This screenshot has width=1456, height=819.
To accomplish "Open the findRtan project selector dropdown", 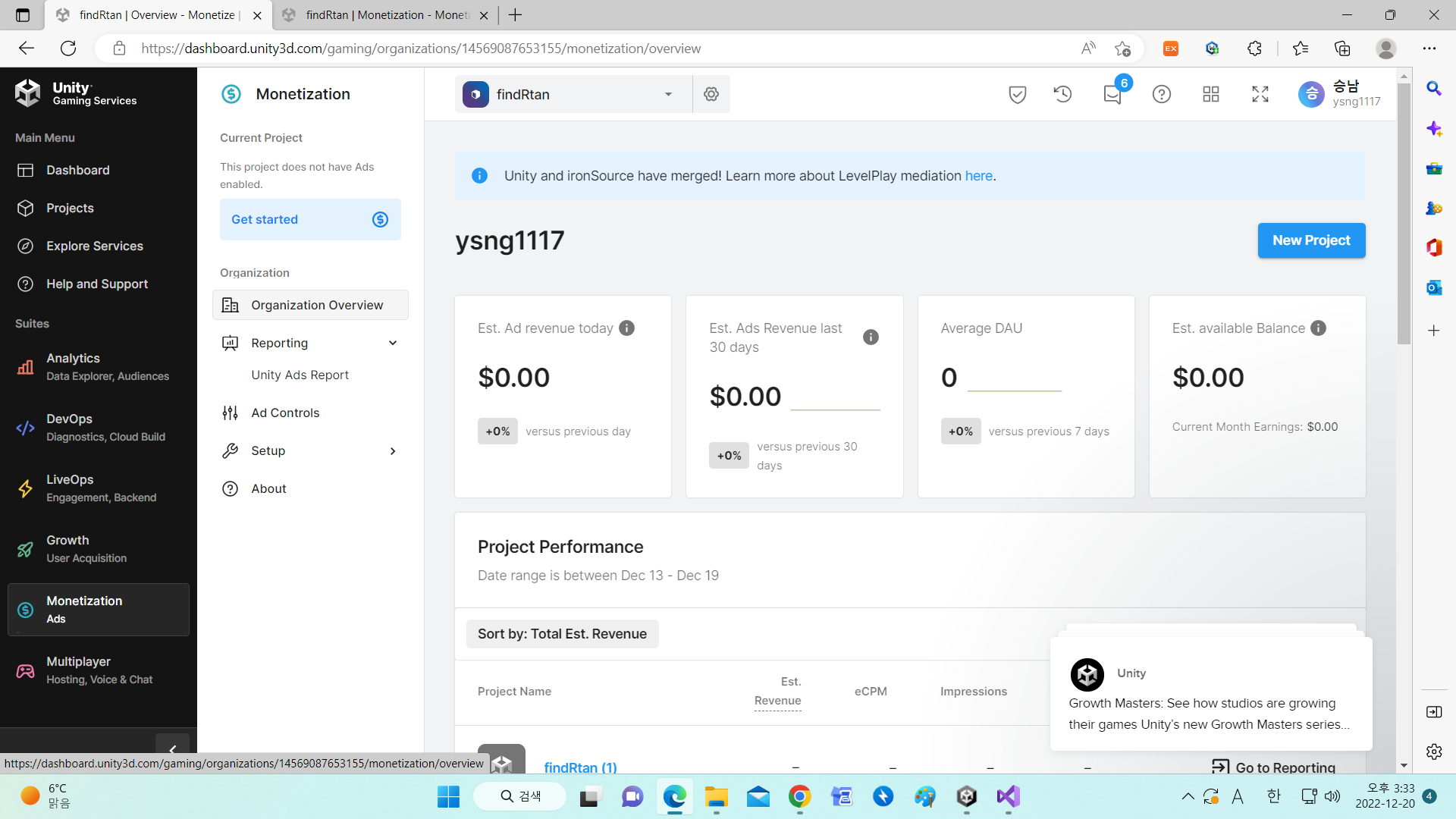I will [573, 94].
